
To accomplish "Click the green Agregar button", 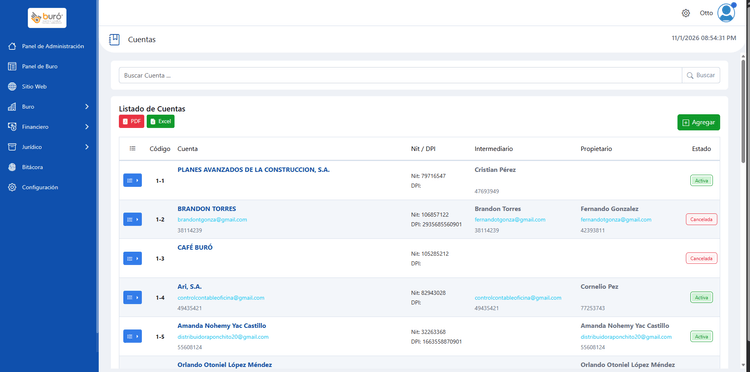I will pos(698,122).
